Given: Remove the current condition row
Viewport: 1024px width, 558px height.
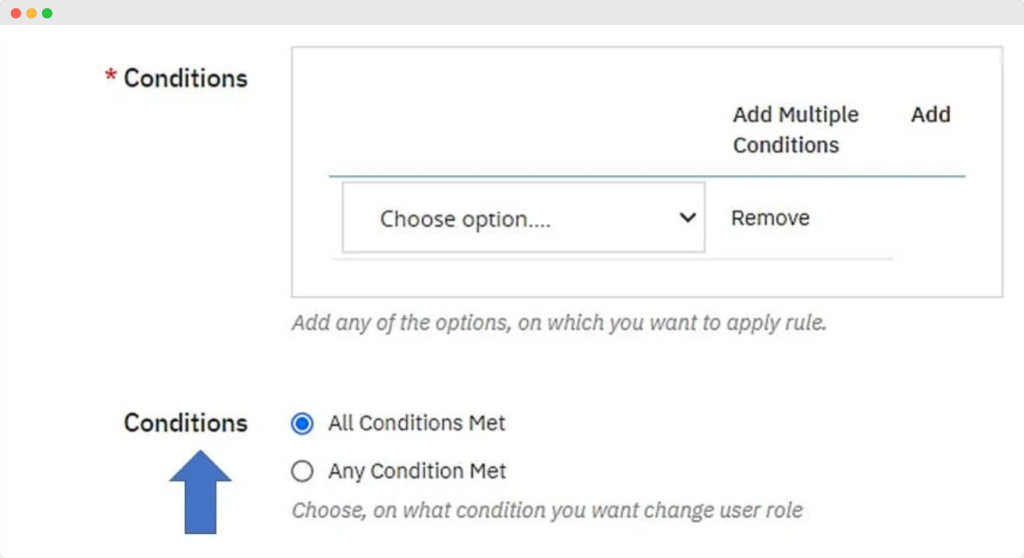Looking at the screenshot, I should pos(770,217).
